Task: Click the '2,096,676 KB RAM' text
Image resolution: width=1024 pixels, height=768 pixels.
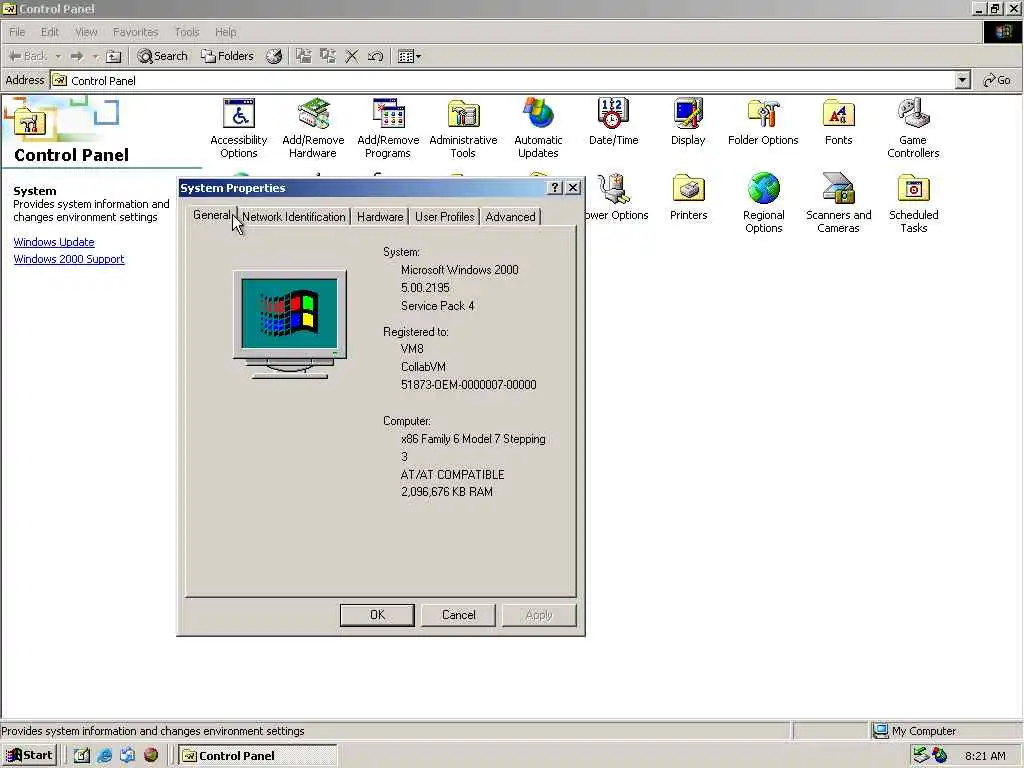Action: pyautogui.click(x=447, y=492)
